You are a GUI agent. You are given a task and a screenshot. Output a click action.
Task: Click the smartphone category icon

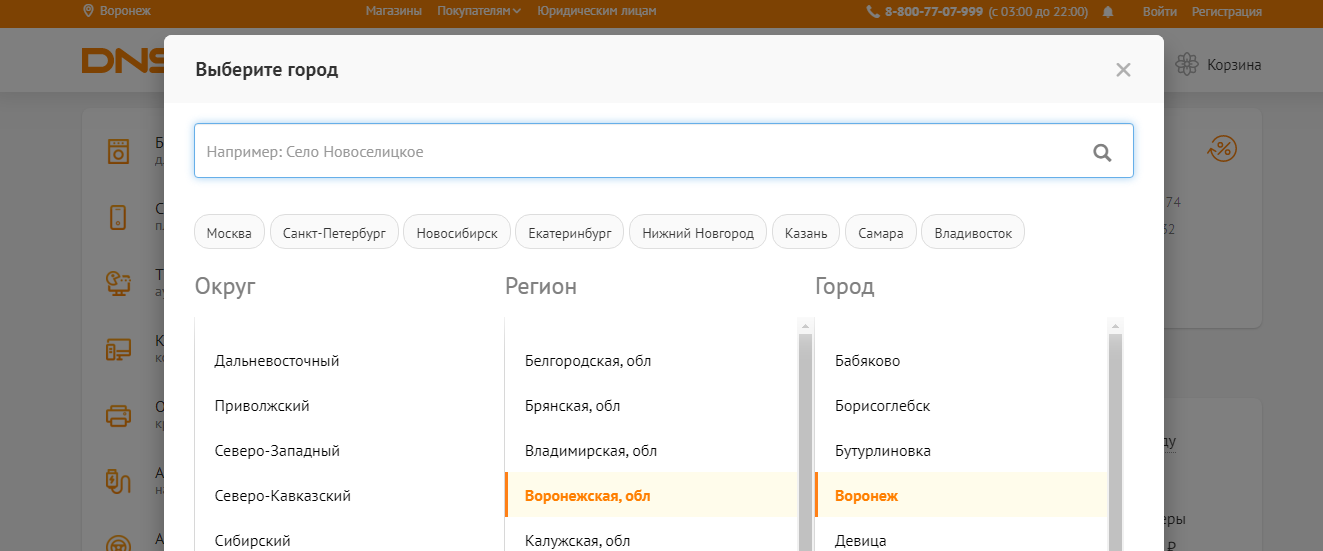pos(118,217)
